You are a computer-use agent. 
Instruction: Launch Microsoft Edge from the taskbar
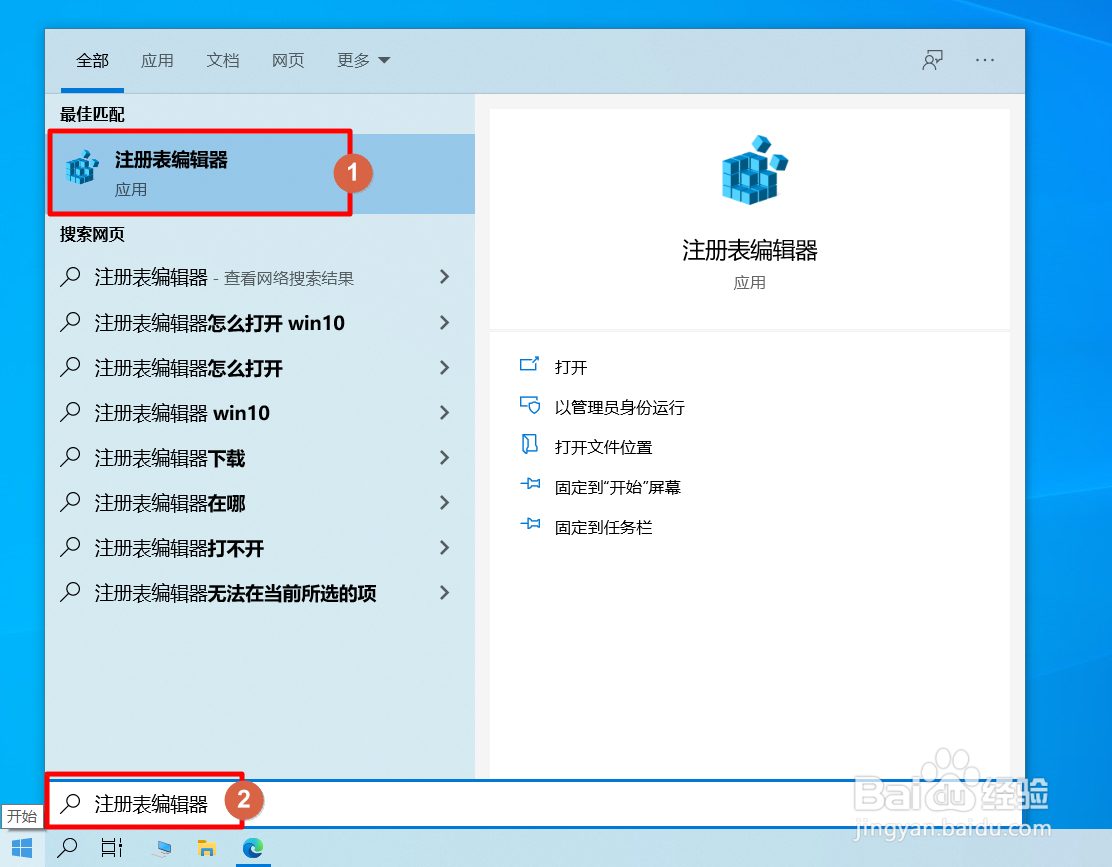(x=253, y=848)
